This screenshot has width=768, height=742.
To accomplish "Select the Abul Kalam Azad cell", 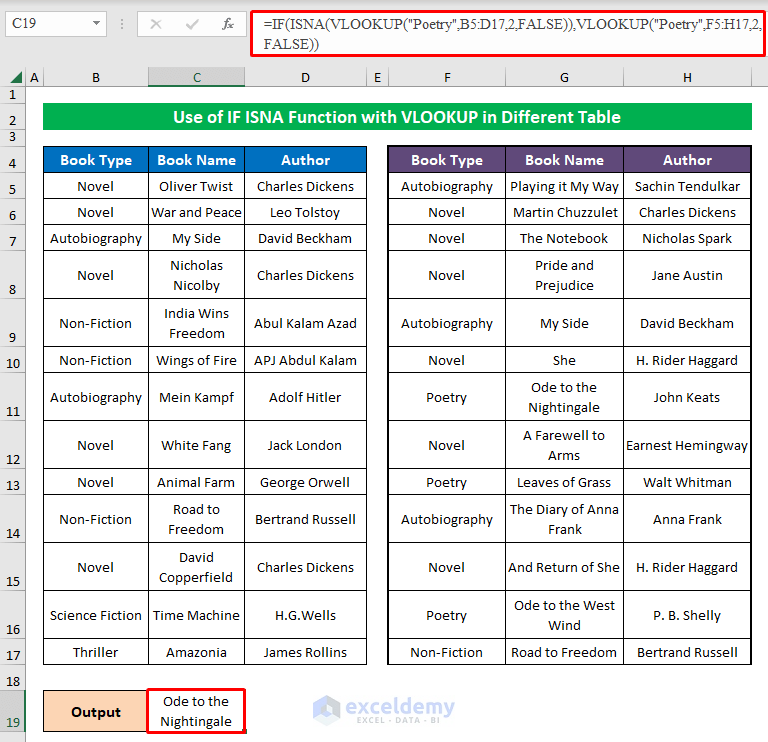I will (305, 323).
